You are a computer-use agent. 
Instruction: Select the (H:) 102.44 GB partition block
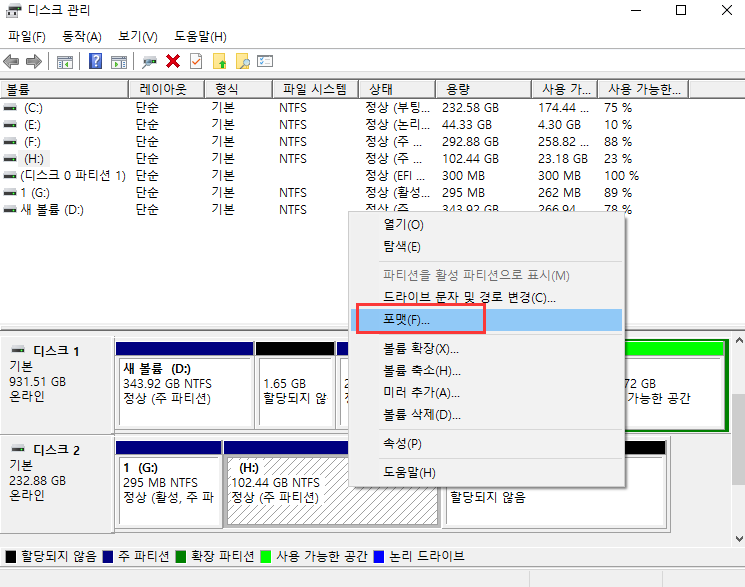333,484
